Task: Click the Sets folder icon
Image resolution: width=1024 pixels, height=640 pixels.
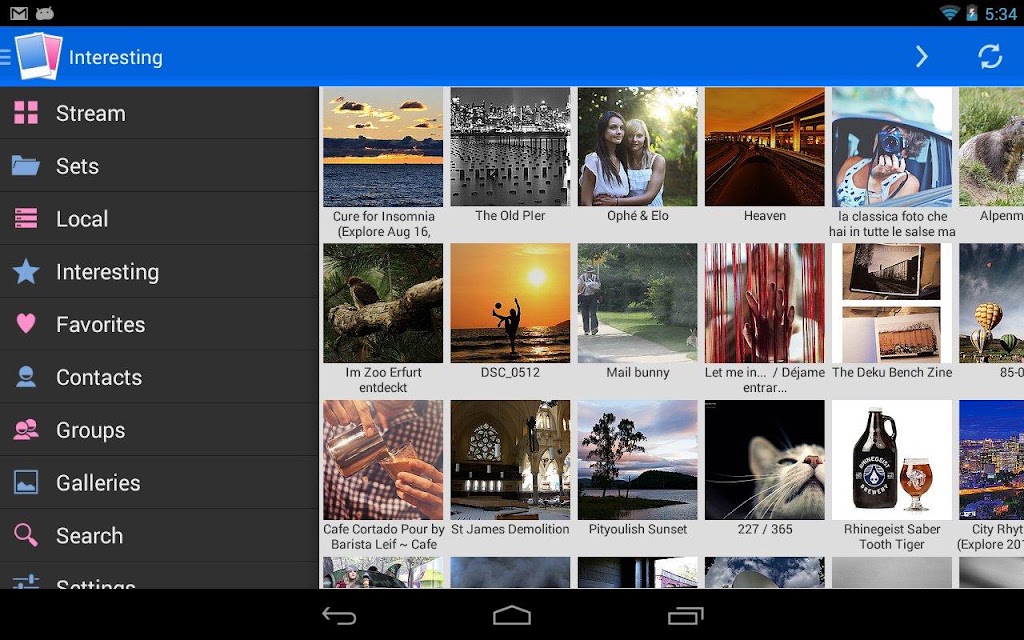Action: pos(26,165)
